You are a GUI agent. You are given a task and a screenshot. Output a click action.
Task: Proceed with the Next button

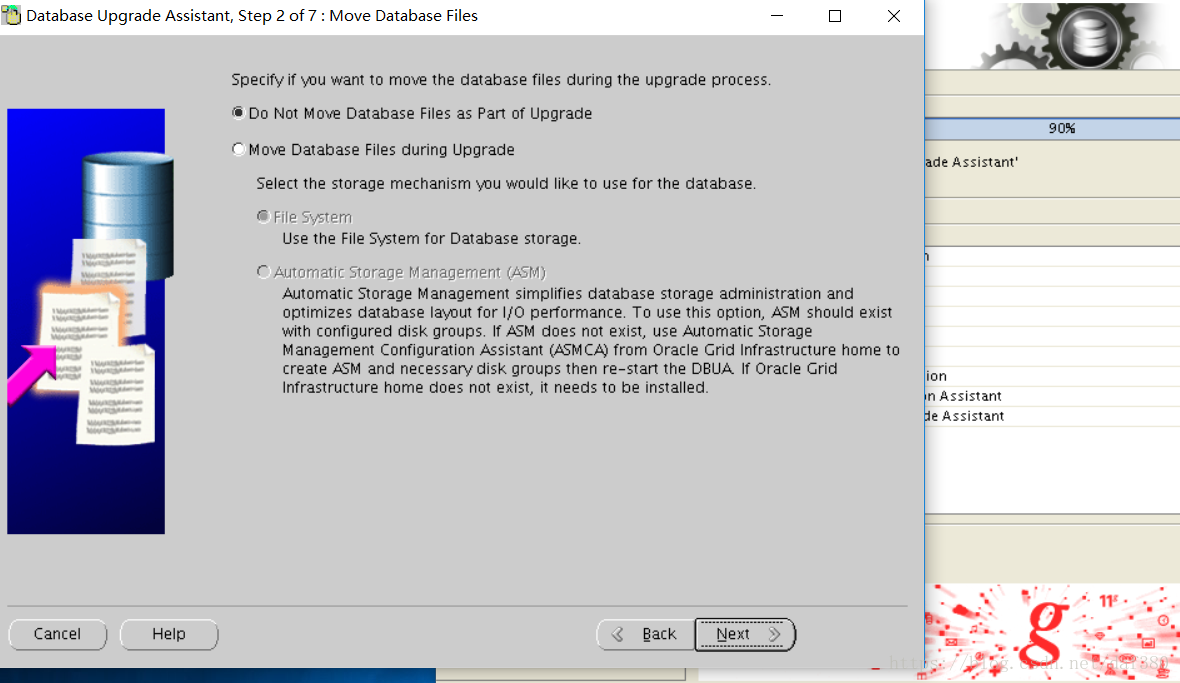point(744,634)
